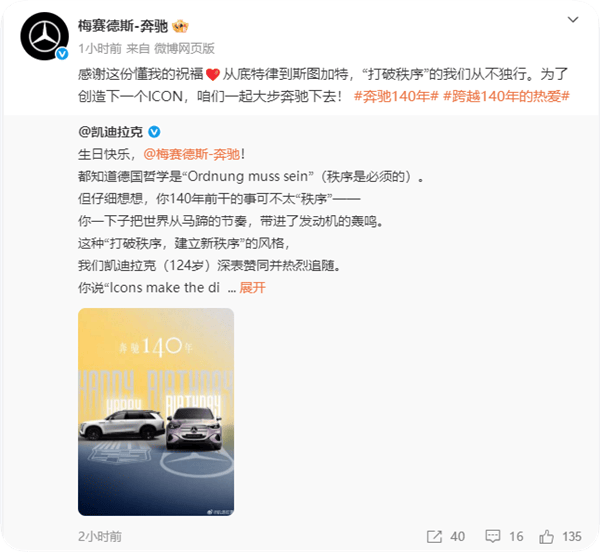The image size is (600, 552).
Task: Click the 2小时前 original post timestamp
Action: pyautogui.click(x=100, y=536)
